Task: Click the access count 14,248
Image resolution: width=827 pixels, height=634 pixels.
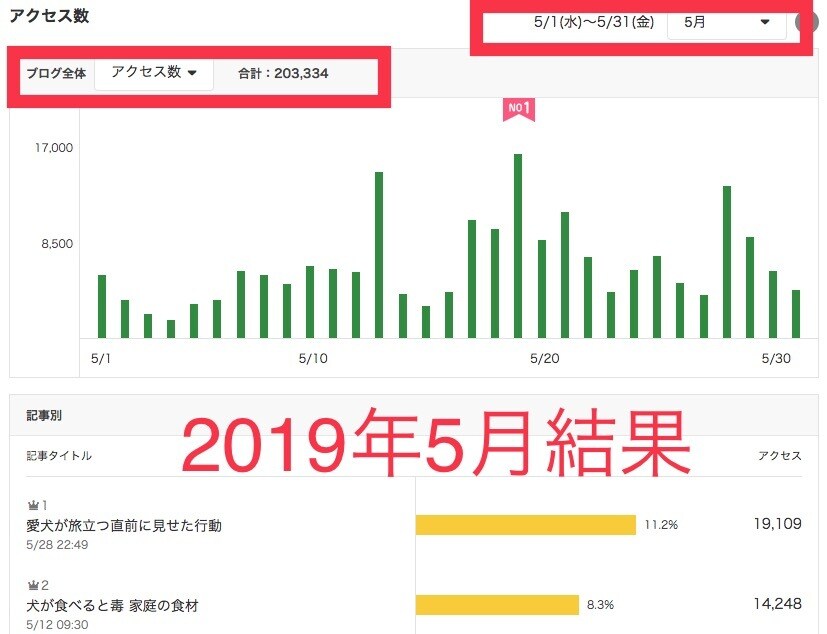Action: 777,603
